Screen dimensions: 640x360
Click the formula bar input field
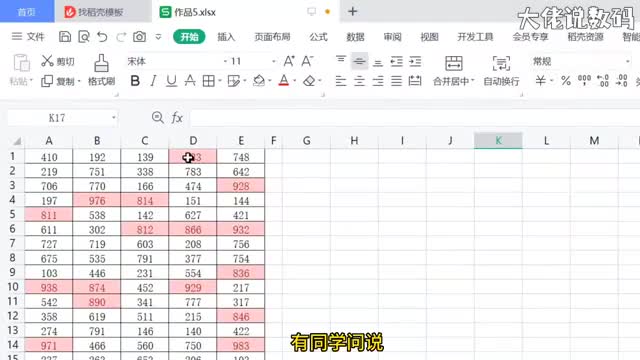414,118
